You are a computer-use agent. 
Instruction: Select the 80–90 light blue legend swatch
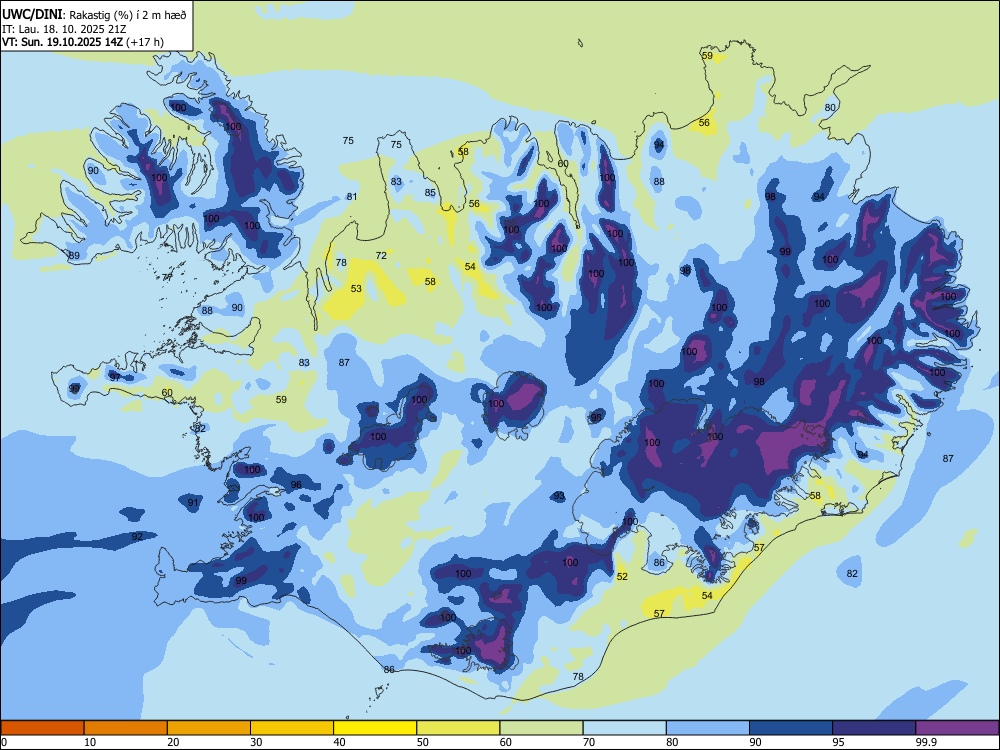708,728
